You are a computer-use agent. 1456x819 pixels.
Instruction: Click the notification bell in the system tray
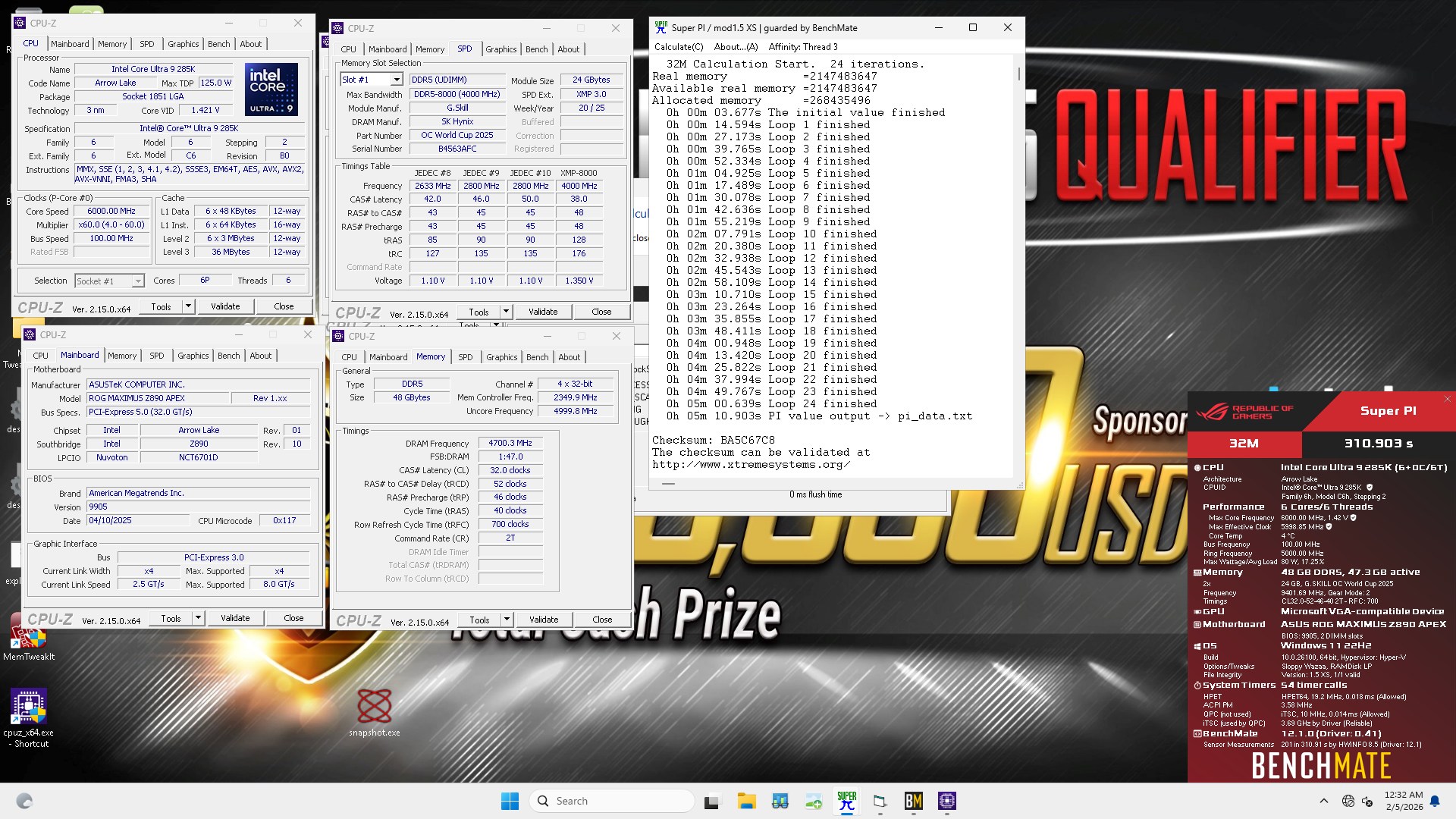coord(1435,801)
